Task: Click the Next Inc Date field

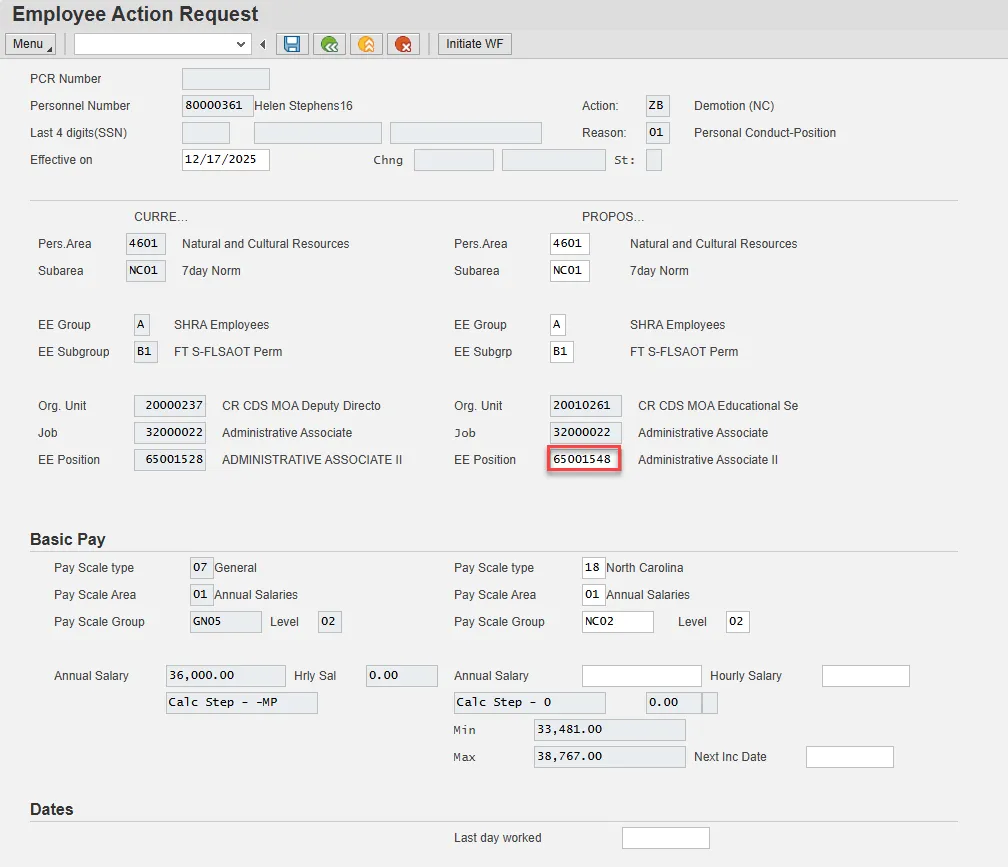Action: (x=849, y=757)
